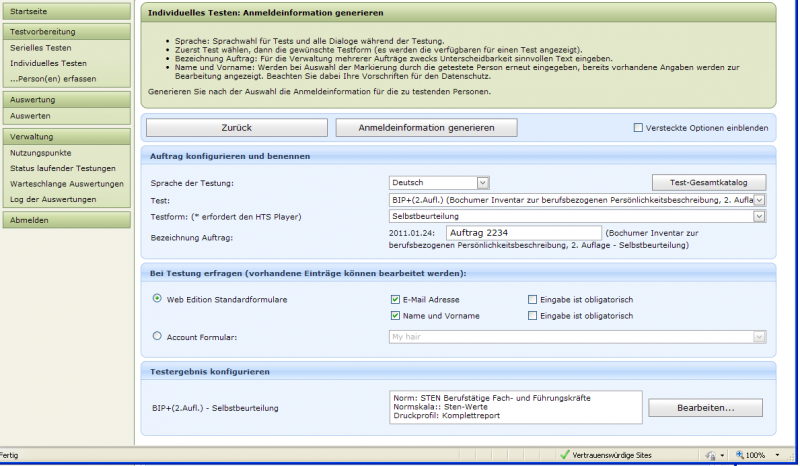Select Web Edition Standardformulare radio option
This screenshot has width=800, height=466.
click(x=157, y=298)
